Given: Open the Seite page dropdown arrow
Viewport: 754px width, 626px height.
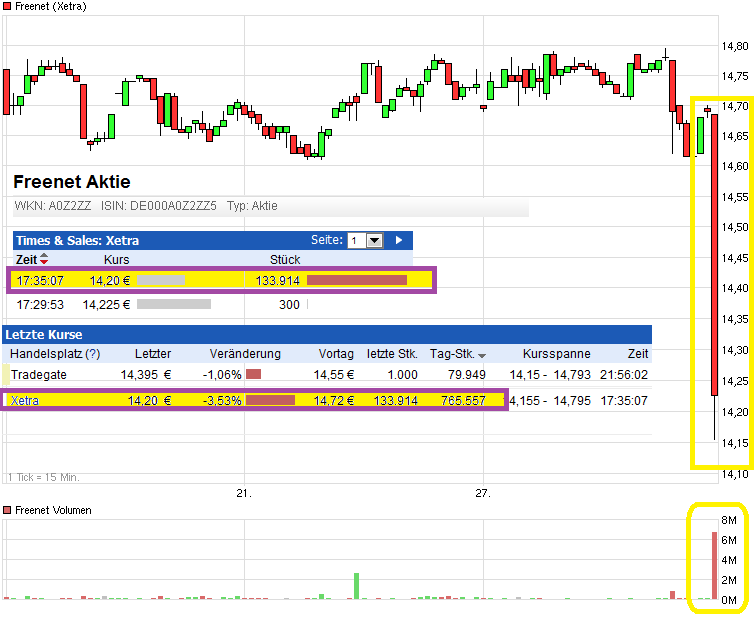Looking at the screenshot, I should coord(375,240).
